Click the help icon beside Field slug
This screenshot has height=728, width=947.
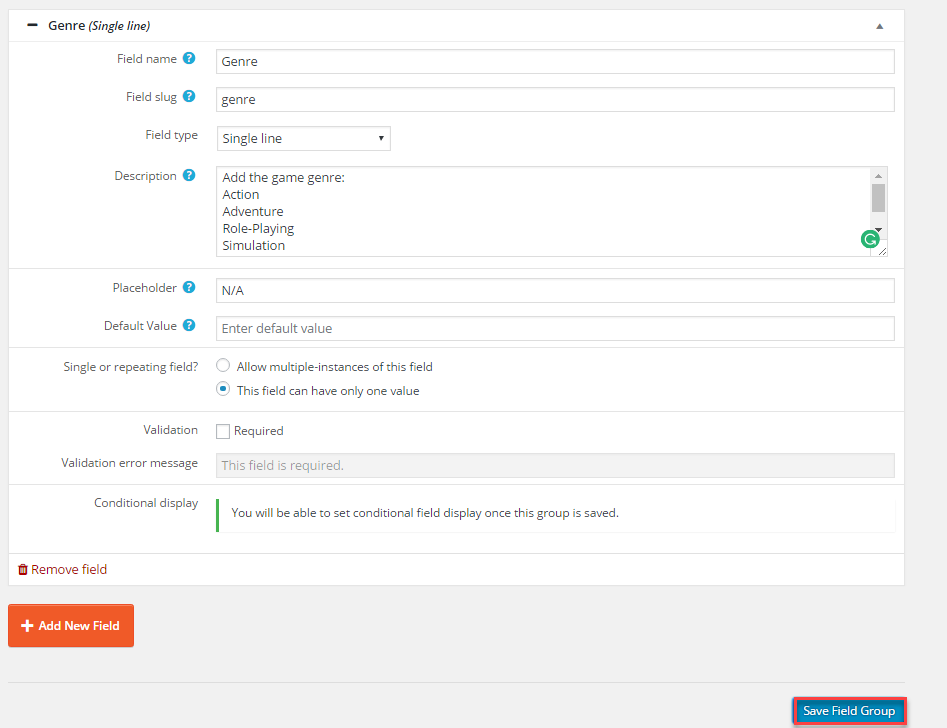(x=189, y=97)
